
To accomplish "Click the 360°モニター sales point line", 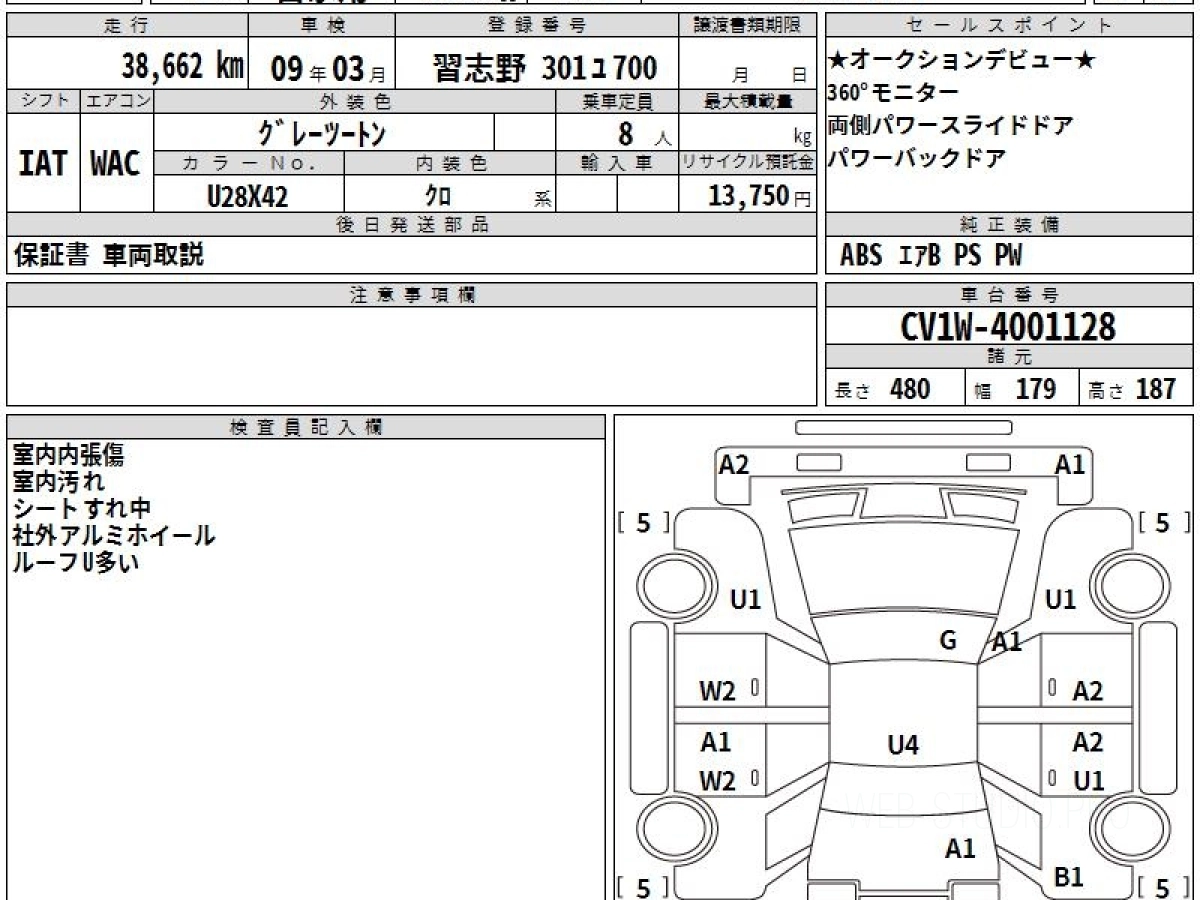I will click(x=893, y=93).
